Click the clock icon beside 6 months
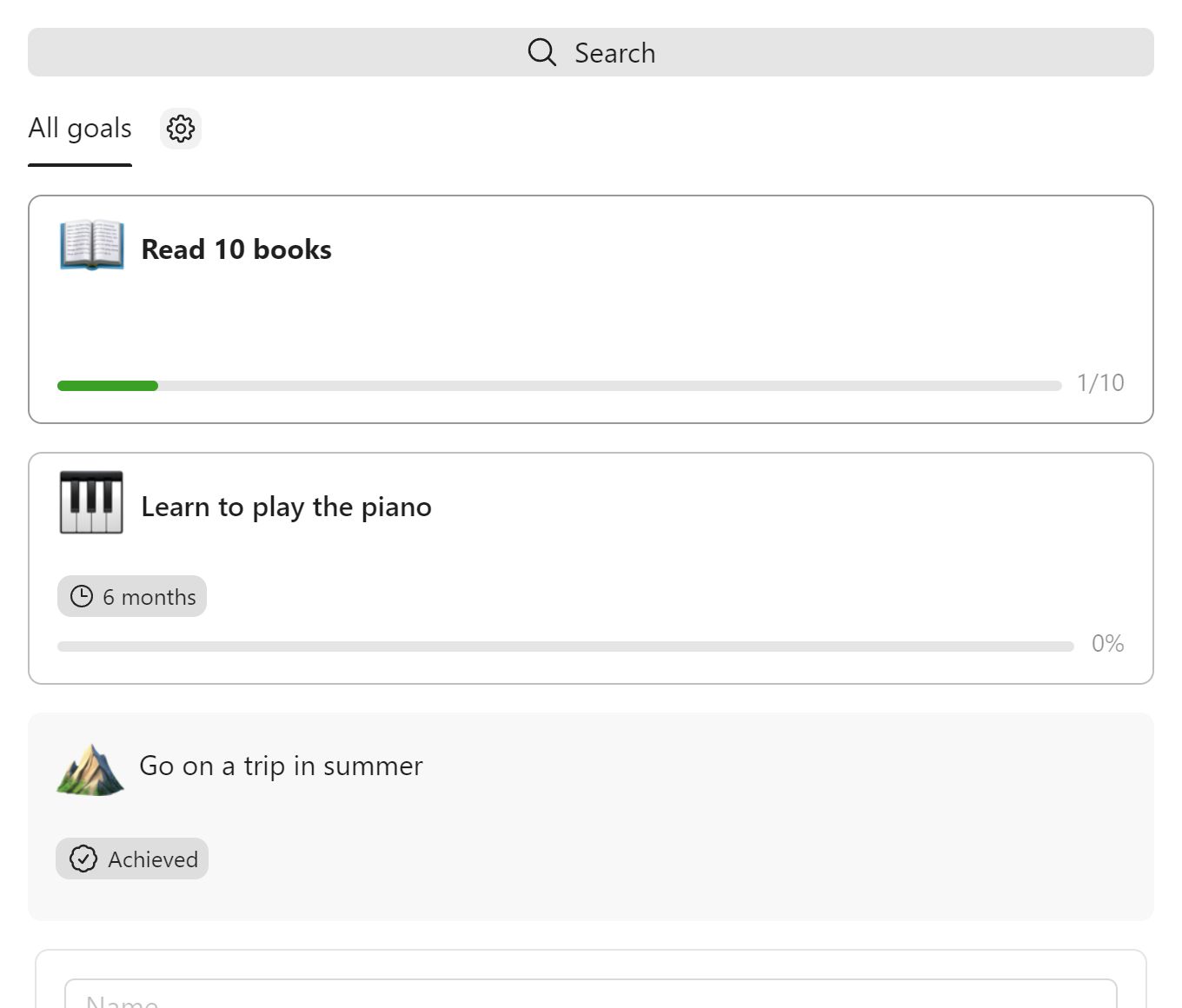This screenshot has height=1008, width=1182. point(82,596)
